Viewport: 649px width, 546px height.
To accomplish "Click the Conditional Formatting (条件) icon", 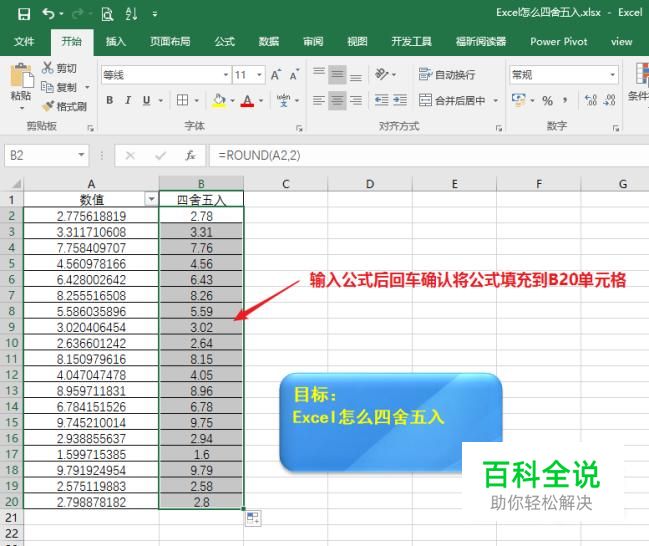I will click(642, 74).
